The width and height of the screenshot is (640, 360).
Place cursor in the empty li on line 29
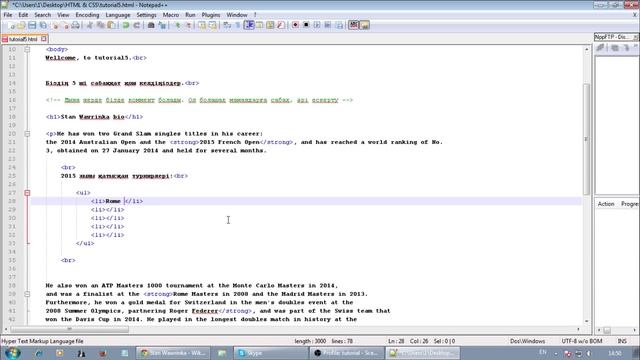pyautogui.click(x=106, y=210)
